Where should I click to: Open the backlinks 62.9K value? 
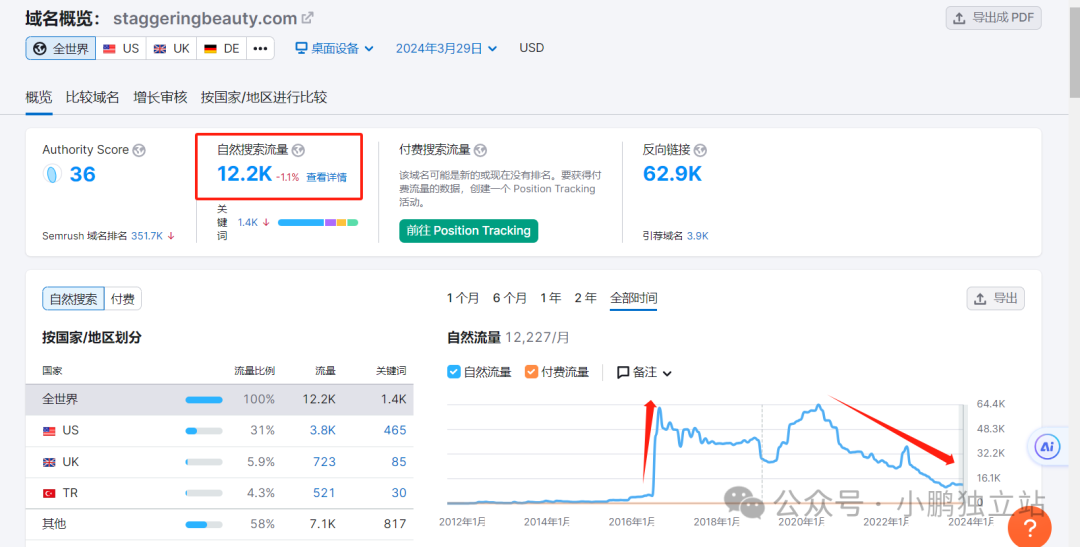tap(672, 174)
